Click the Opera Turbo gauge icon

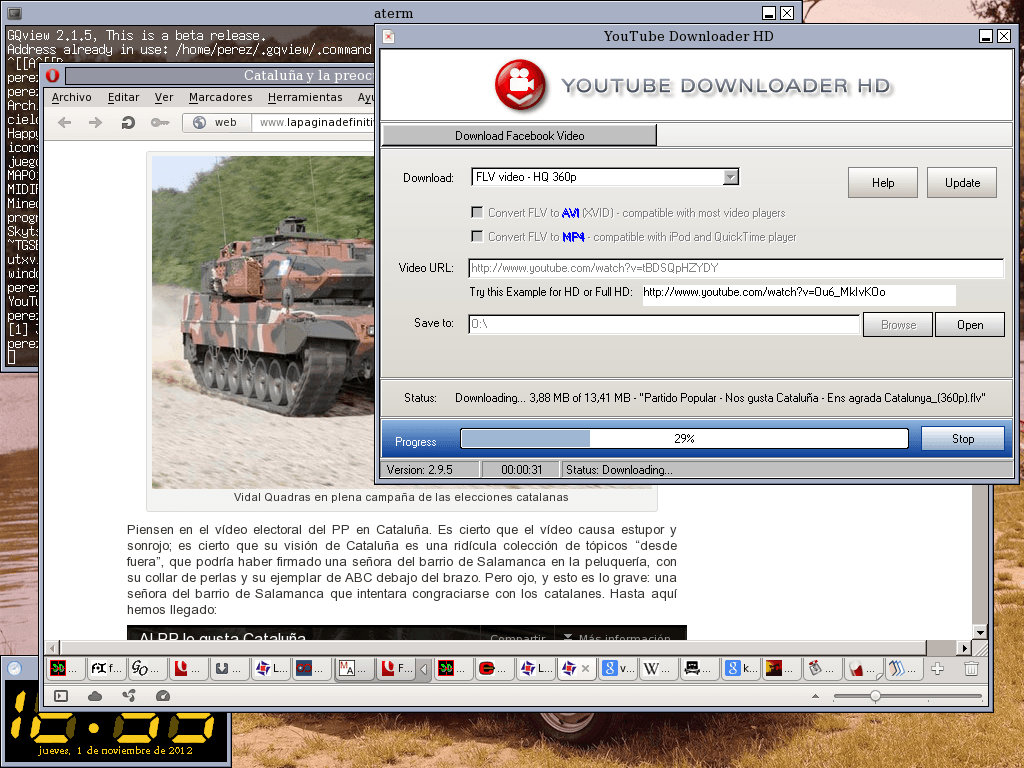point(163,696)
